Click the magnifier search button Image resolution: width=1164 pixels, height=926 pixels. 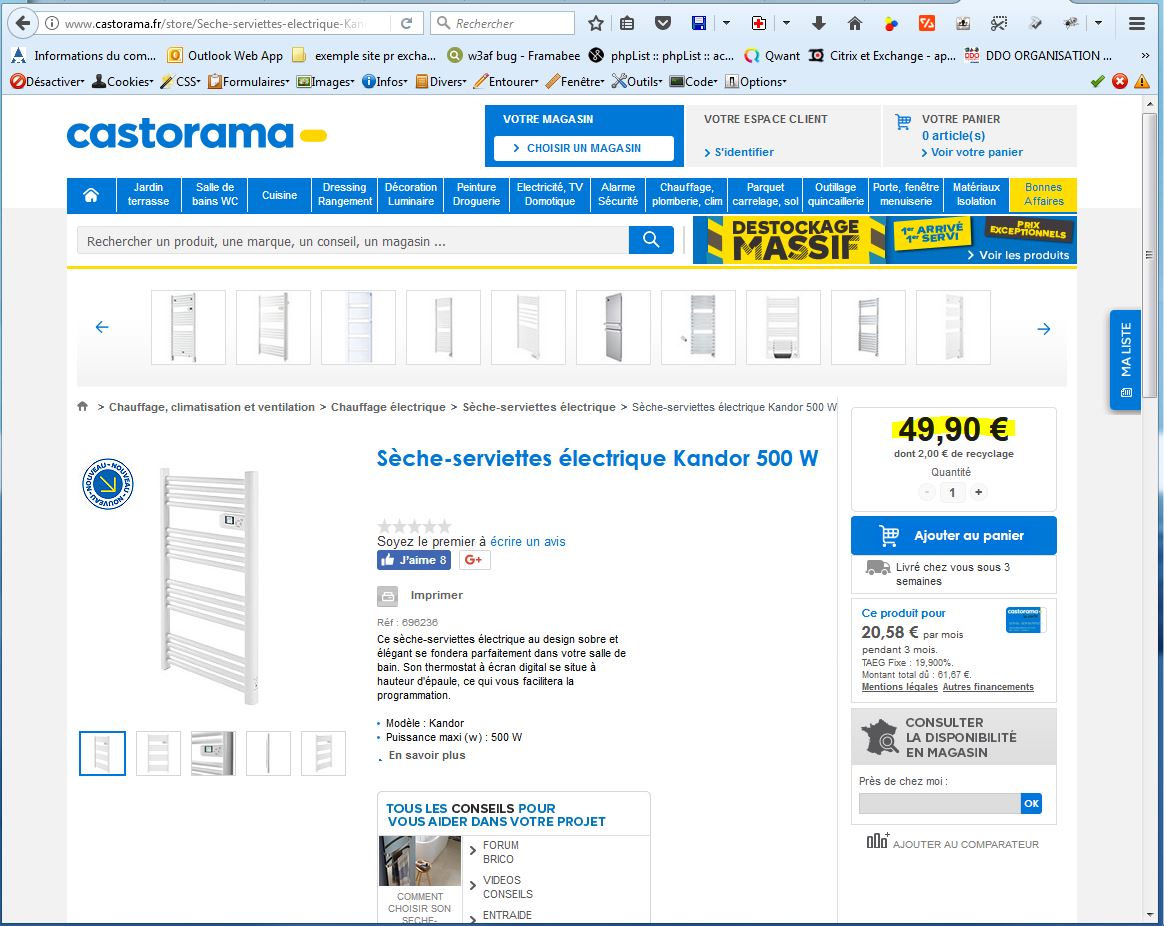pyautogui.click(x=651, y=240)
